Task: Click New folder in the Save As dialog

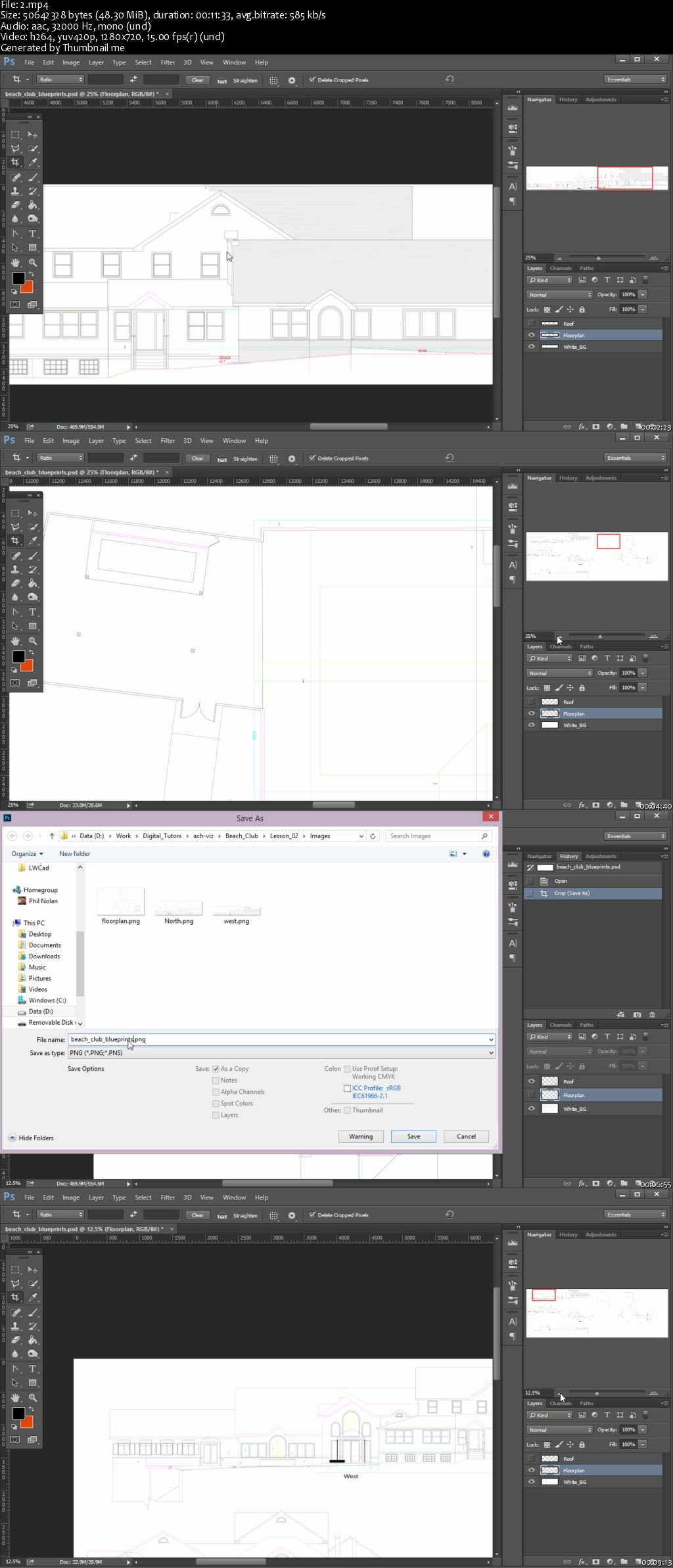Action: pyautogui.click(x=74, y=853)
